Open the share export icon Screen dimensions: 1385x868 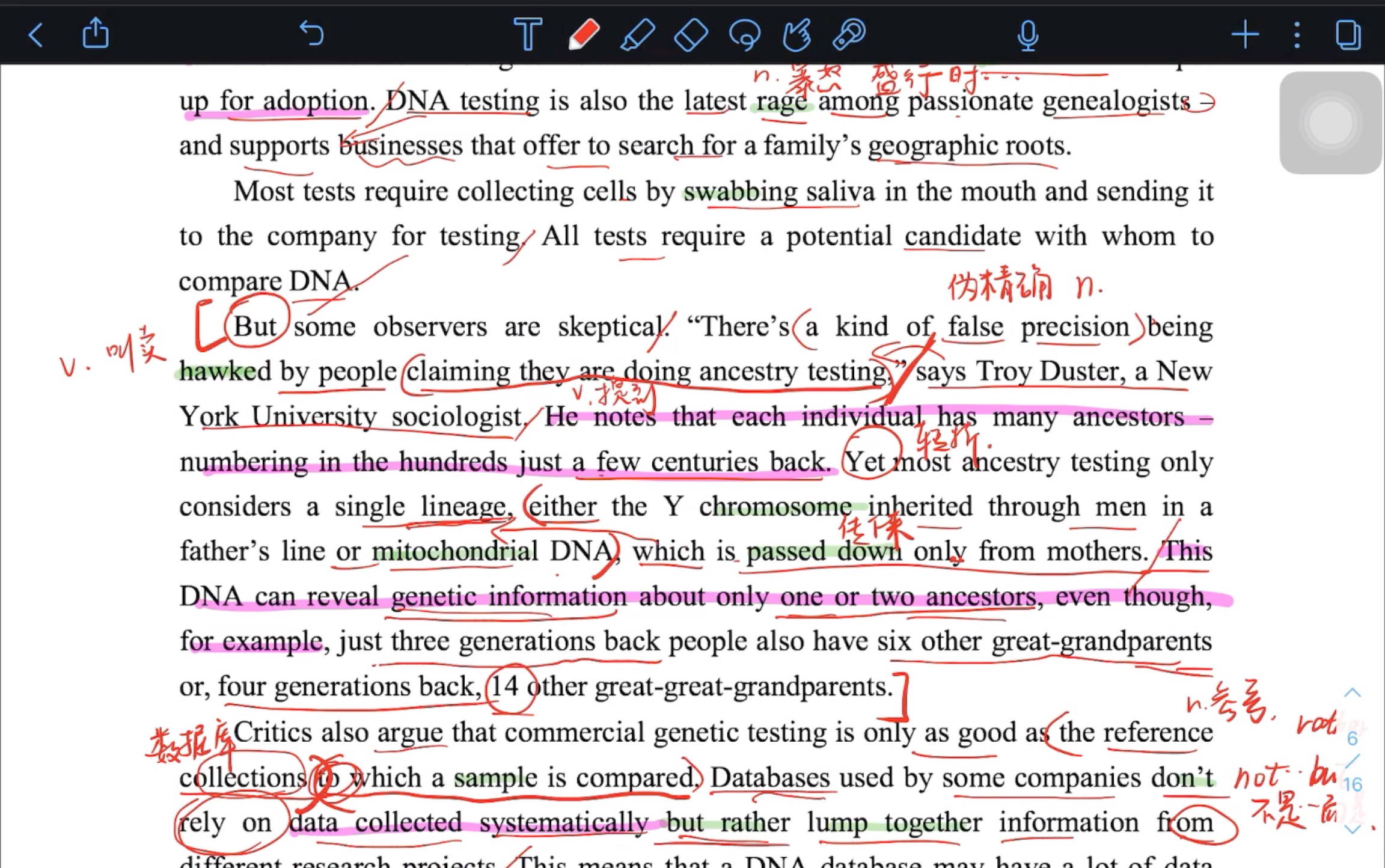96,33
